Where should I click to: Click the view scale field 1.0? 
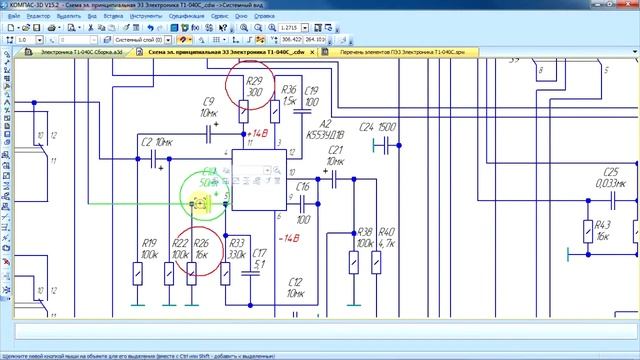(27, 40)
